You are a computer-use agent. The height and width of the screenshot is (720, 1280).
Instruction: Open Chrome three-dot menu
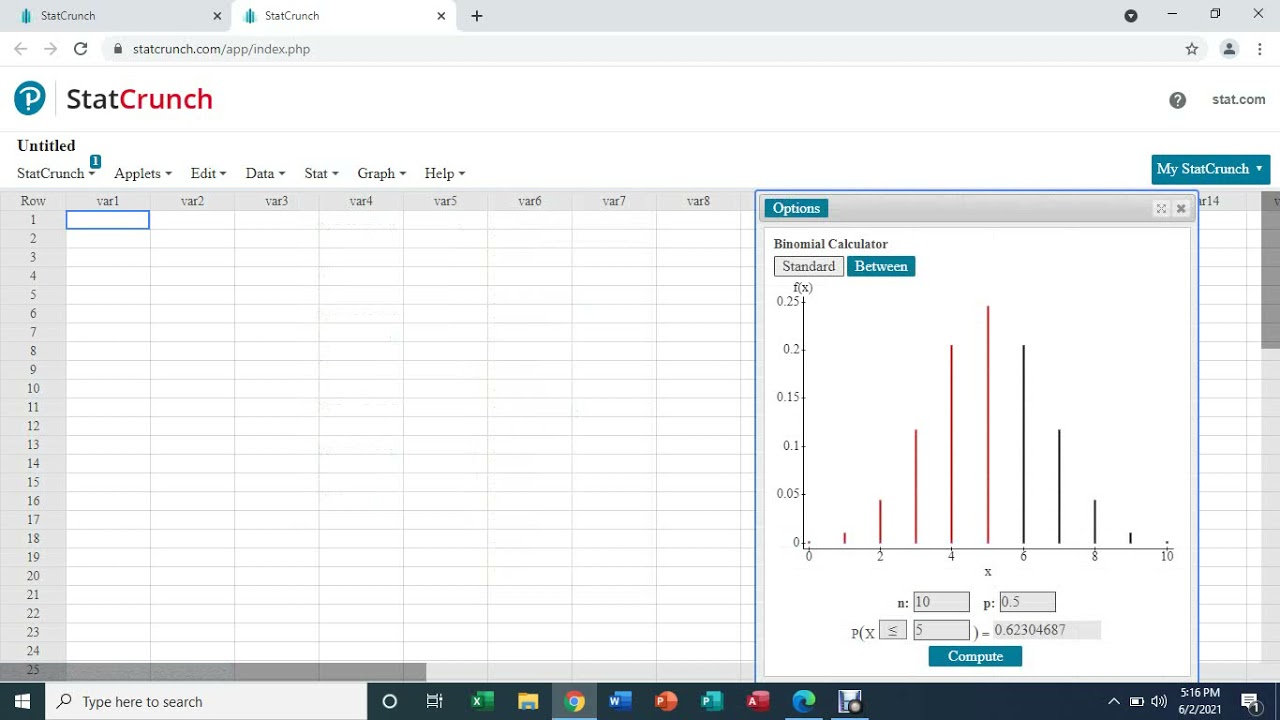(1259, 48)
